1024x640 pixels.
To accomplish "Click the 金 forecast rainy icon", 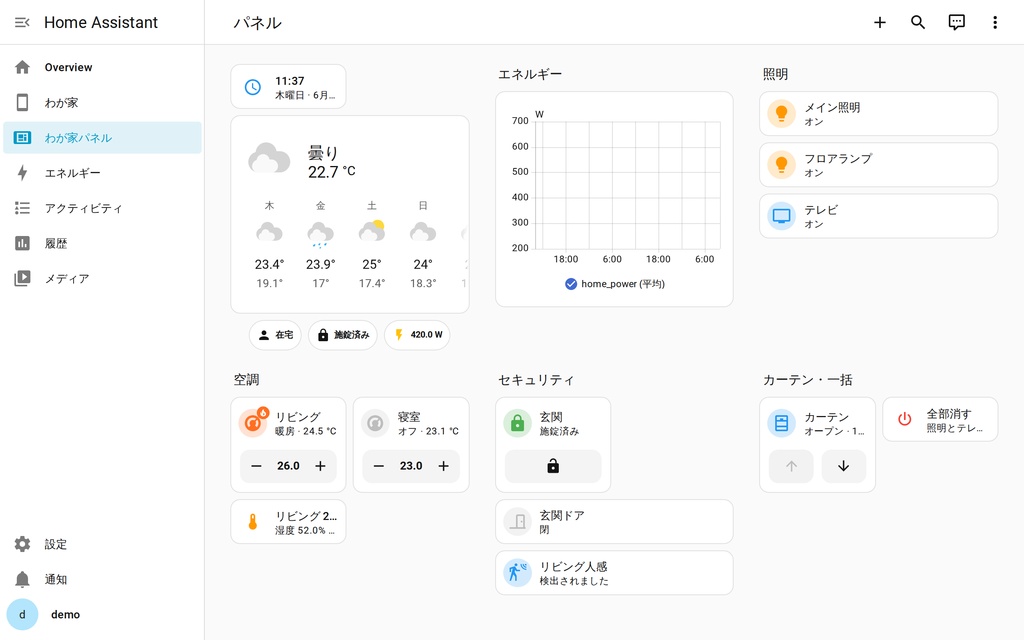I will 320,234.
